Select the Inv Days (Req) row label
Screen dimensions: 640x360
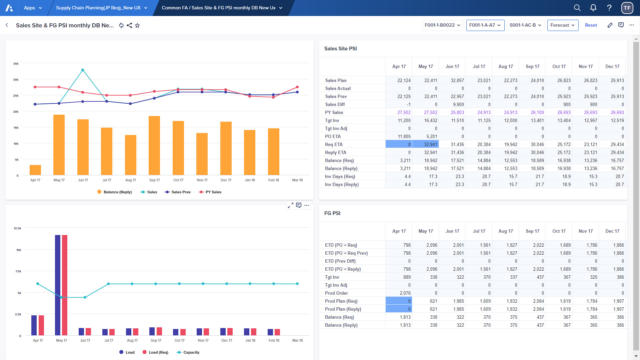tap(340, 176)
